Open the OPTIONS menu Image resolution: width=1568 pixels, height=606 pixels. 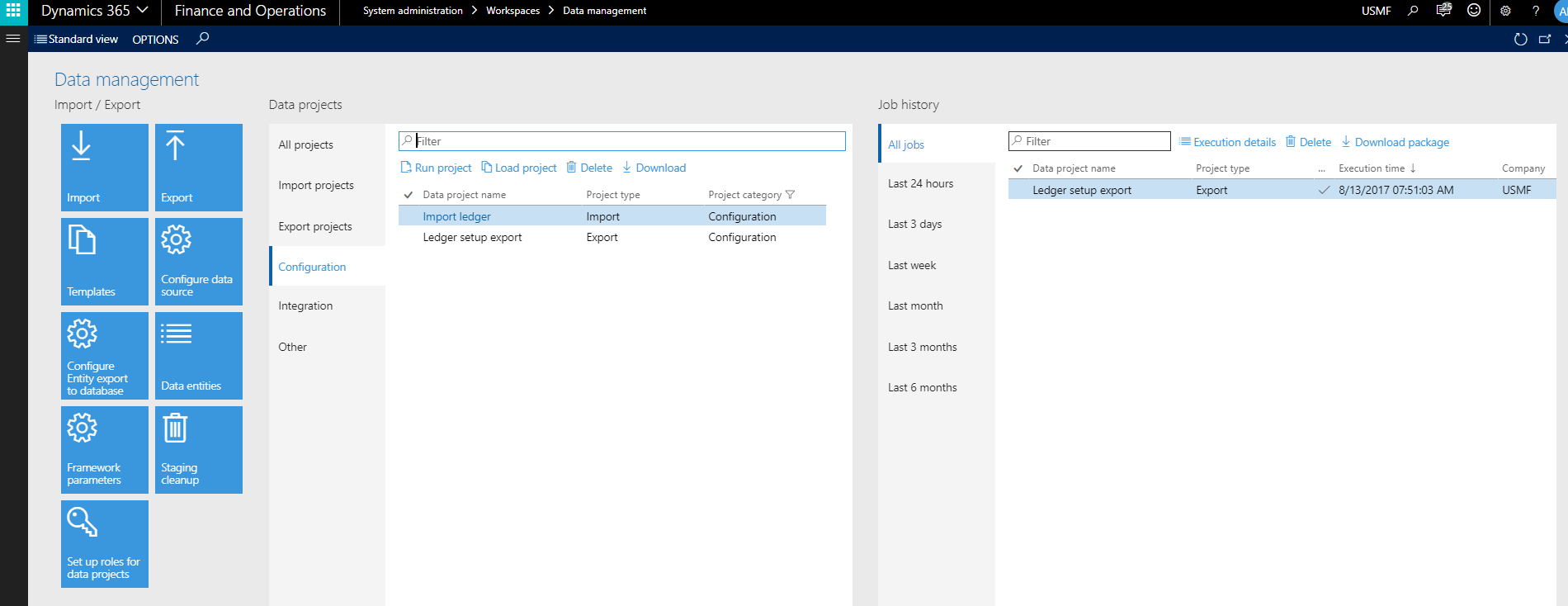click(155, 40)
